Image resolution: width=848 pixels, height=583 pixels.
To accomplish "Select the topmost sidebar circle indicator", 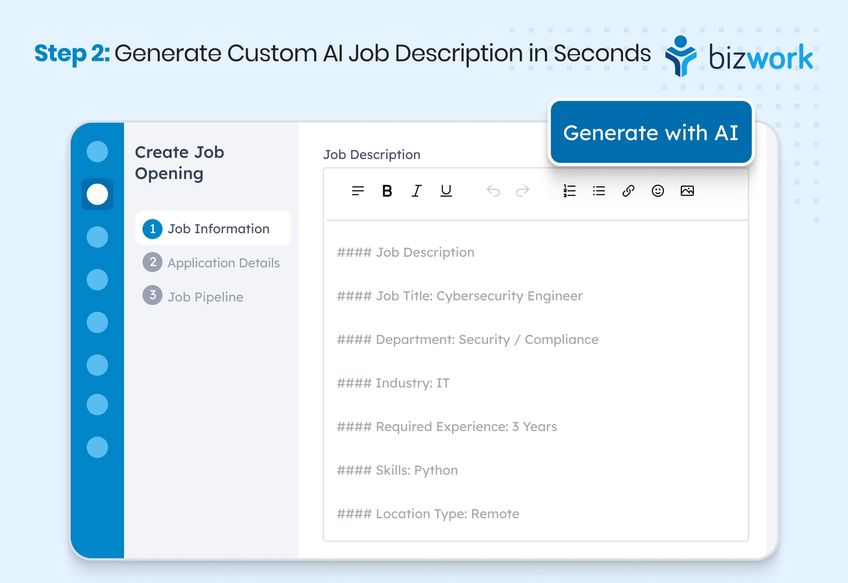I will click(97, 151).
